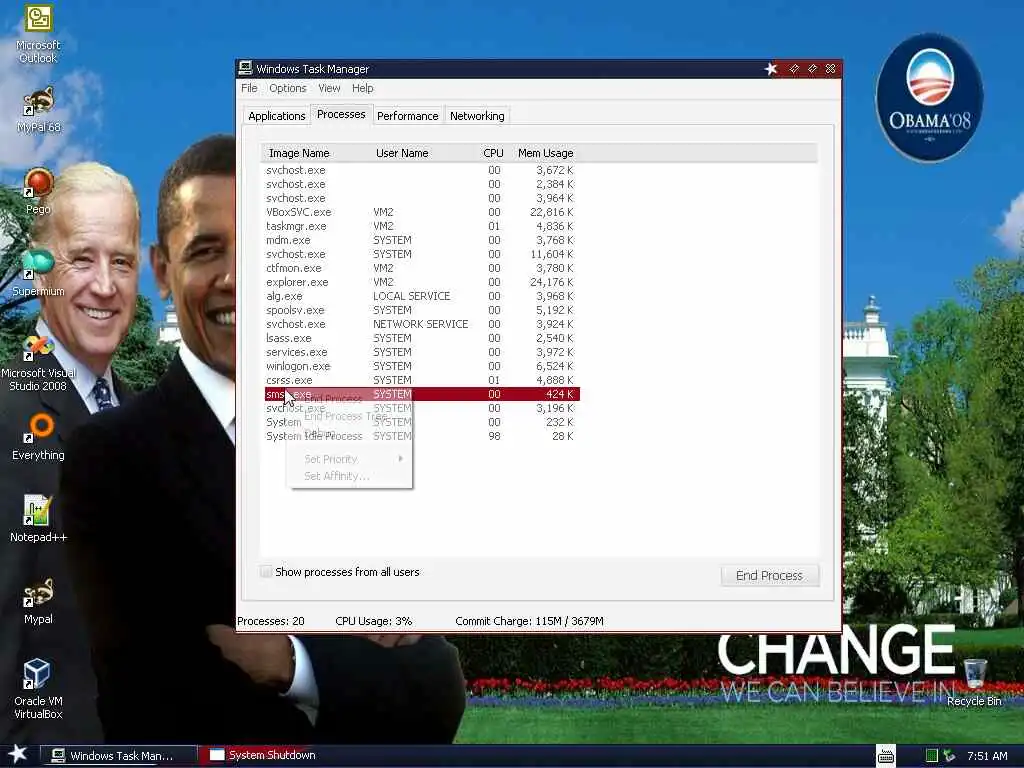The width and height of the screenshot is (1024, 768).
Task: Click Windows Task Manager taskbar button
Action: 118,755
